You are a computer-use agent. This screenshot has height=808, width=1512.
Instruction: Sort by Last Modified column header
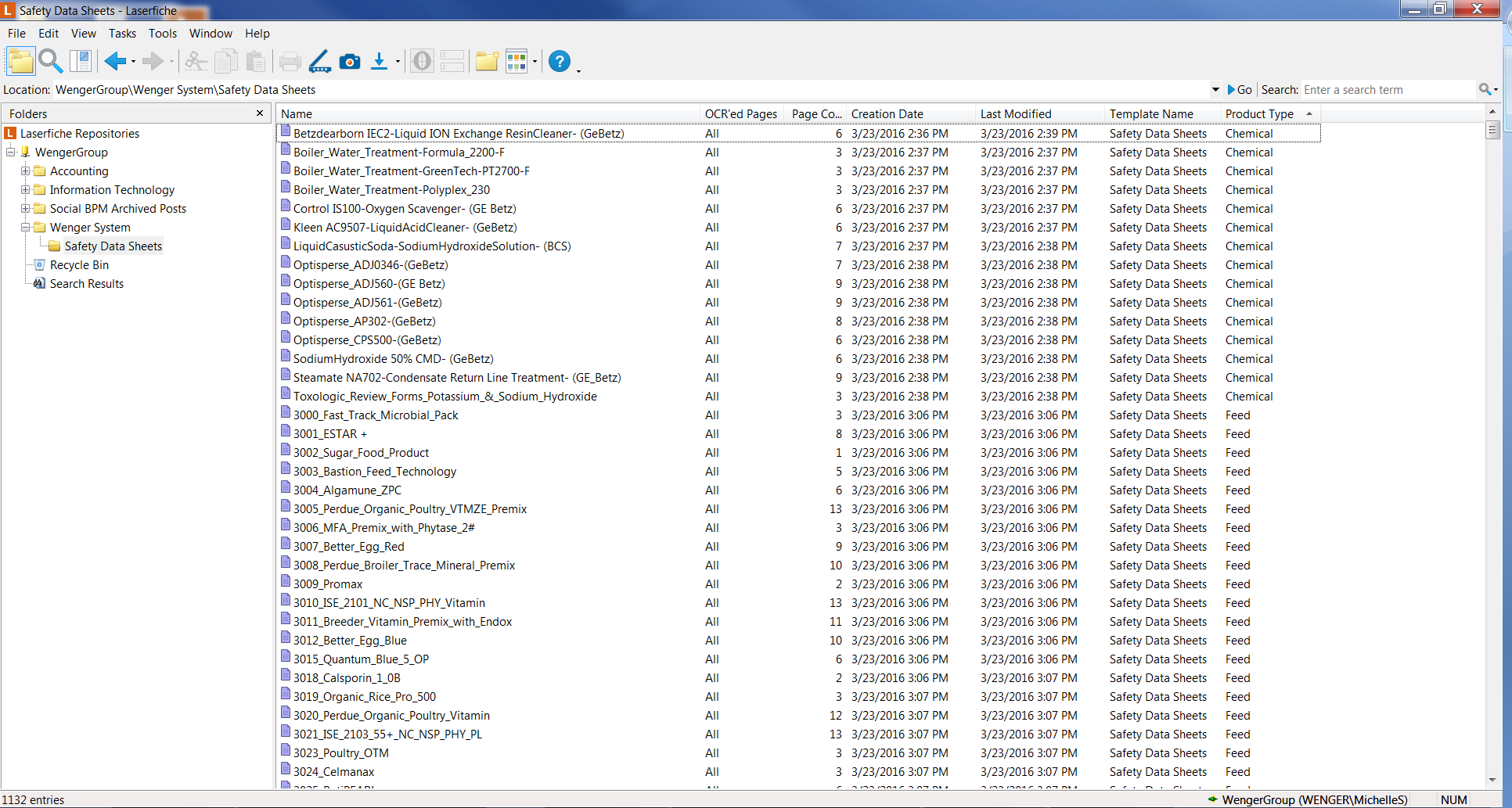click(x=1040, y=114)
